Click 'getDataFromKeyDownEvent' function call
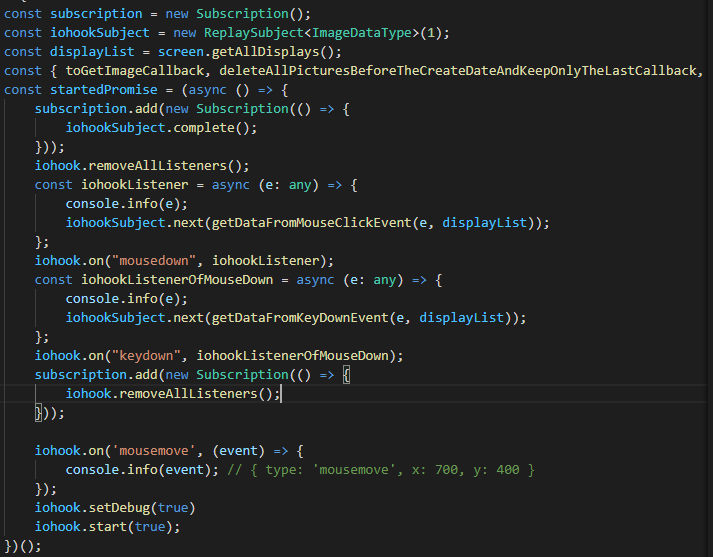The height and width of the screenshot is (557, 713). click(x=300, y=318)
